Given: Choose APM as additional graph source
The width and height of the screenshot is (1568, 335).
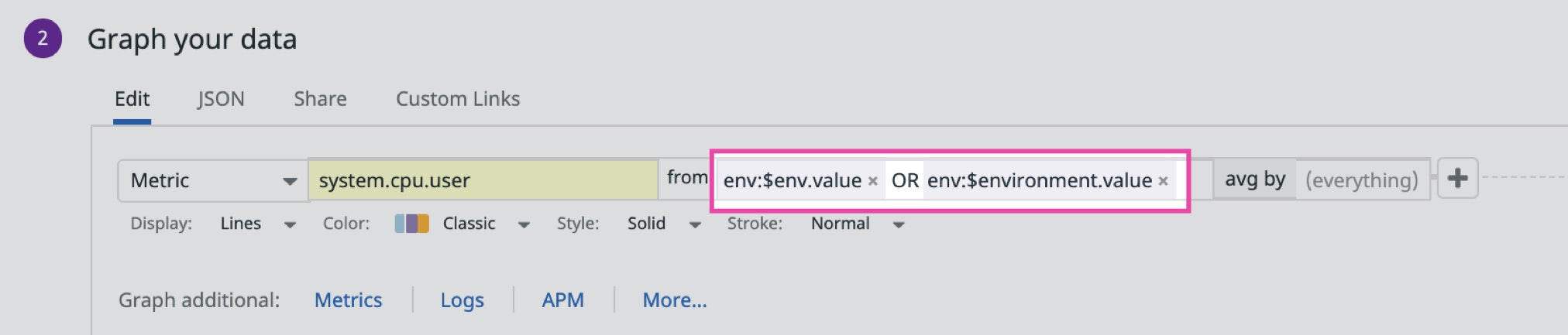Looking at the screenshot, I should tap(562, 300).
